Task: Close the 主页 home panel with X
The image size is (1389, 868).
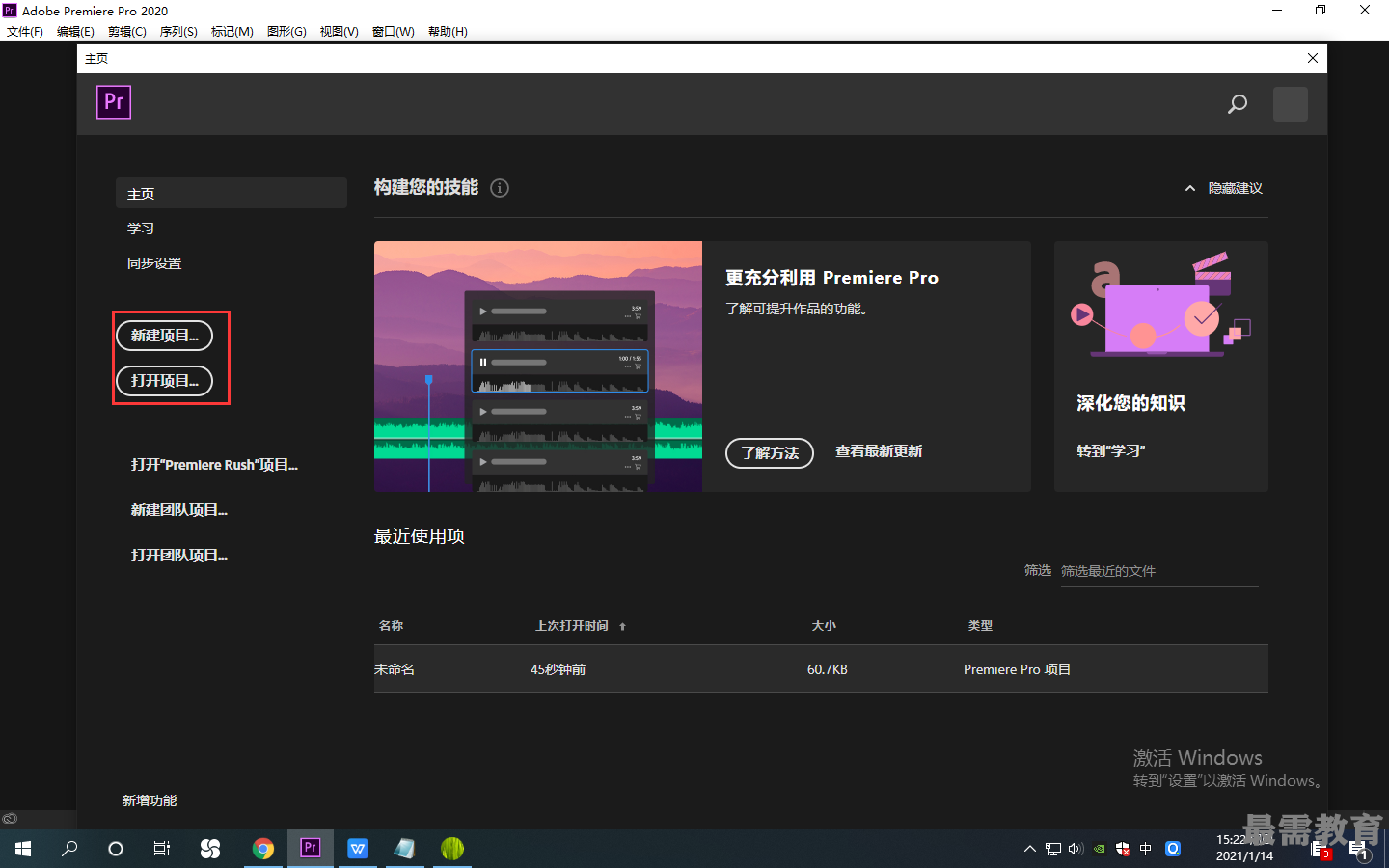Action: (x=1313, y=58)
